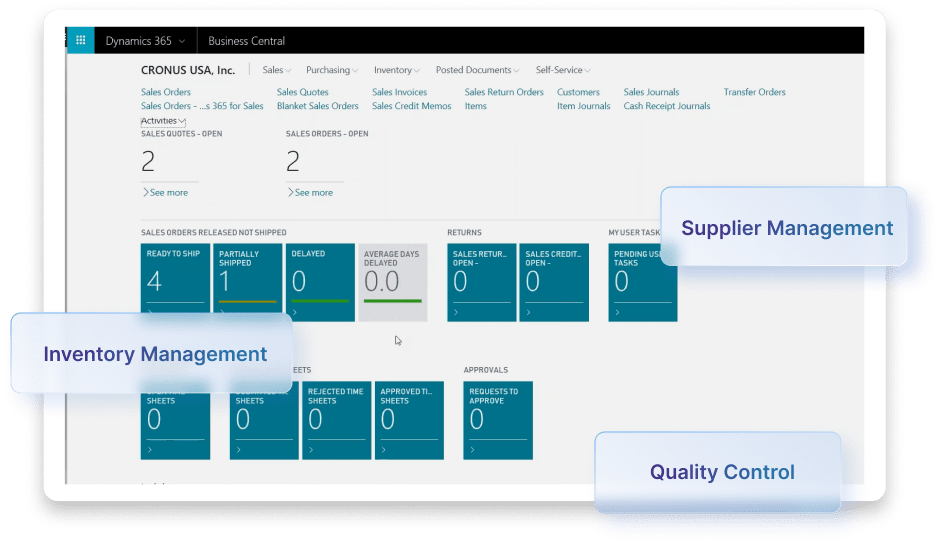
Task: Click the Sales Orders - Open count 2
Action: coord(293,162)
